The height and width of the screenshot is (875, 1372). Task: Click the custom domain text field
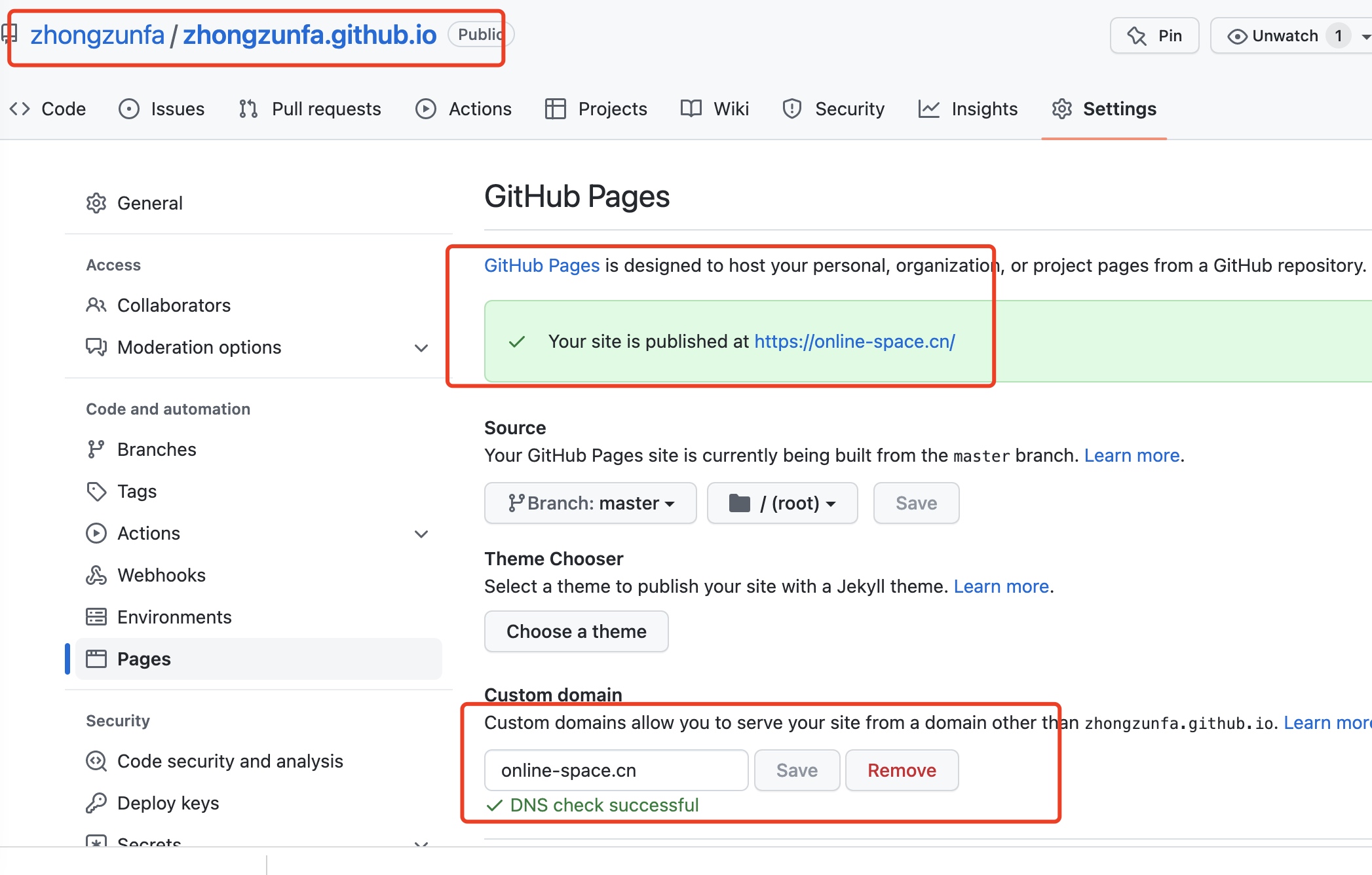pos(616,770)
